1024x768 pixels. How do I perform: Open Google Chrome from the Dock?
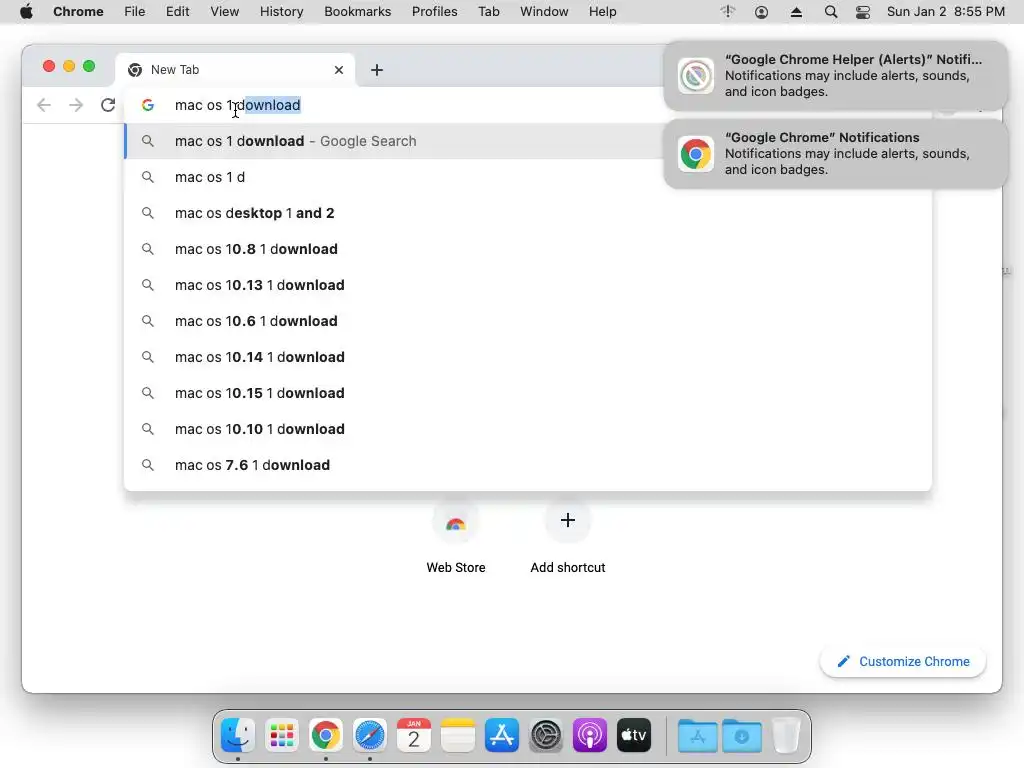click(326, 735)
